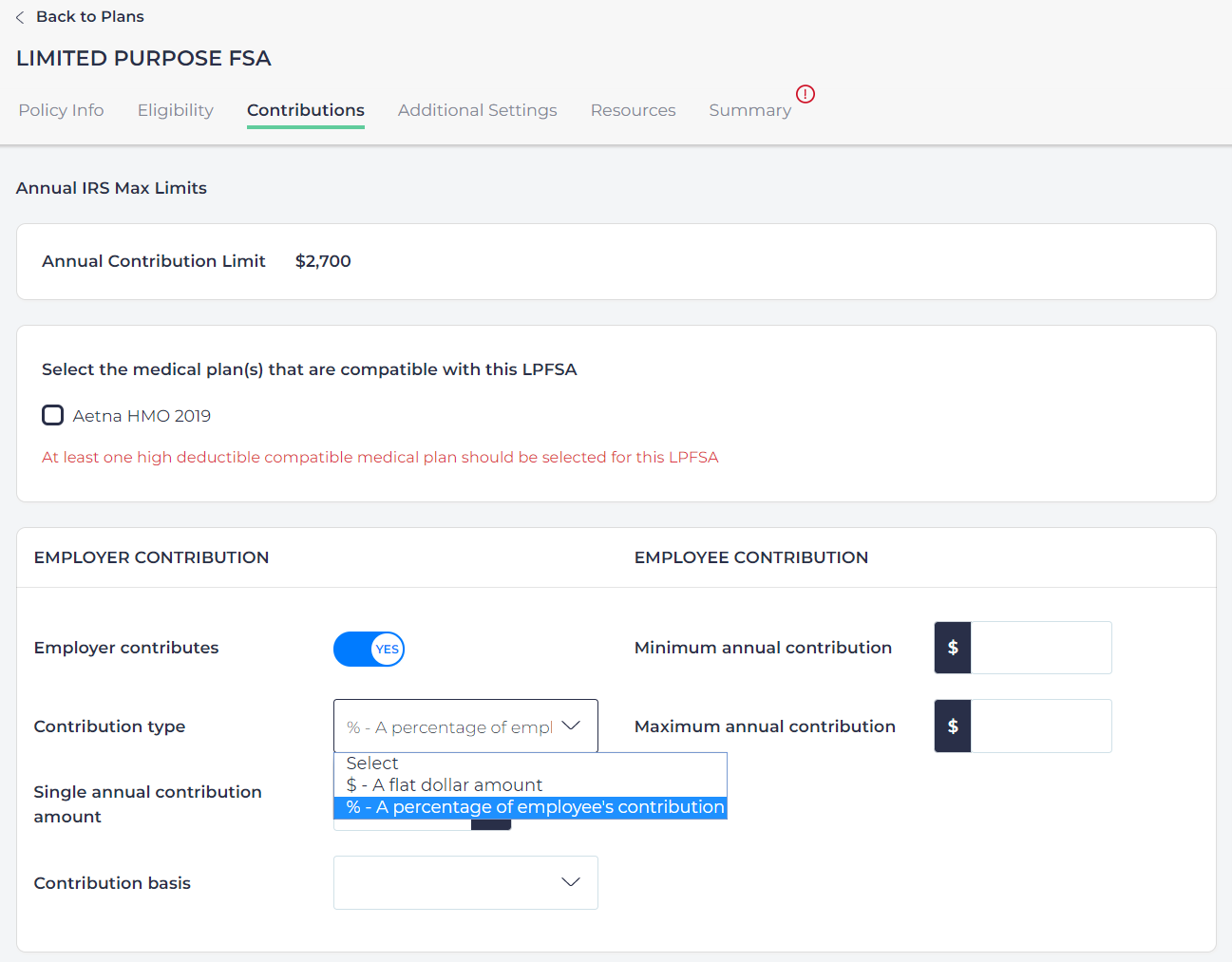Expand the Contribution basis dropdown

(x=465, y=882)
